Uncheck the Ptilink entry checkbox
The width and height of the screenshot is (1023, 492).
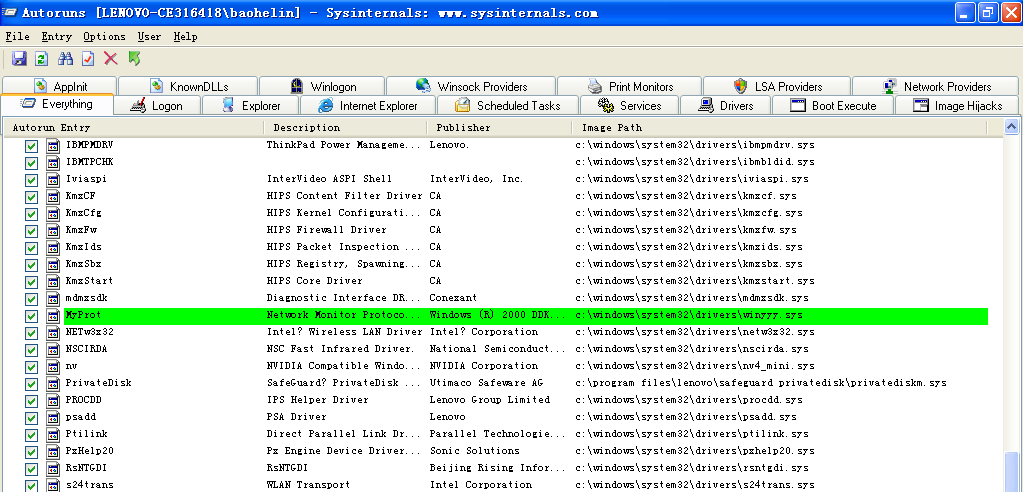(x=31, y=435)
